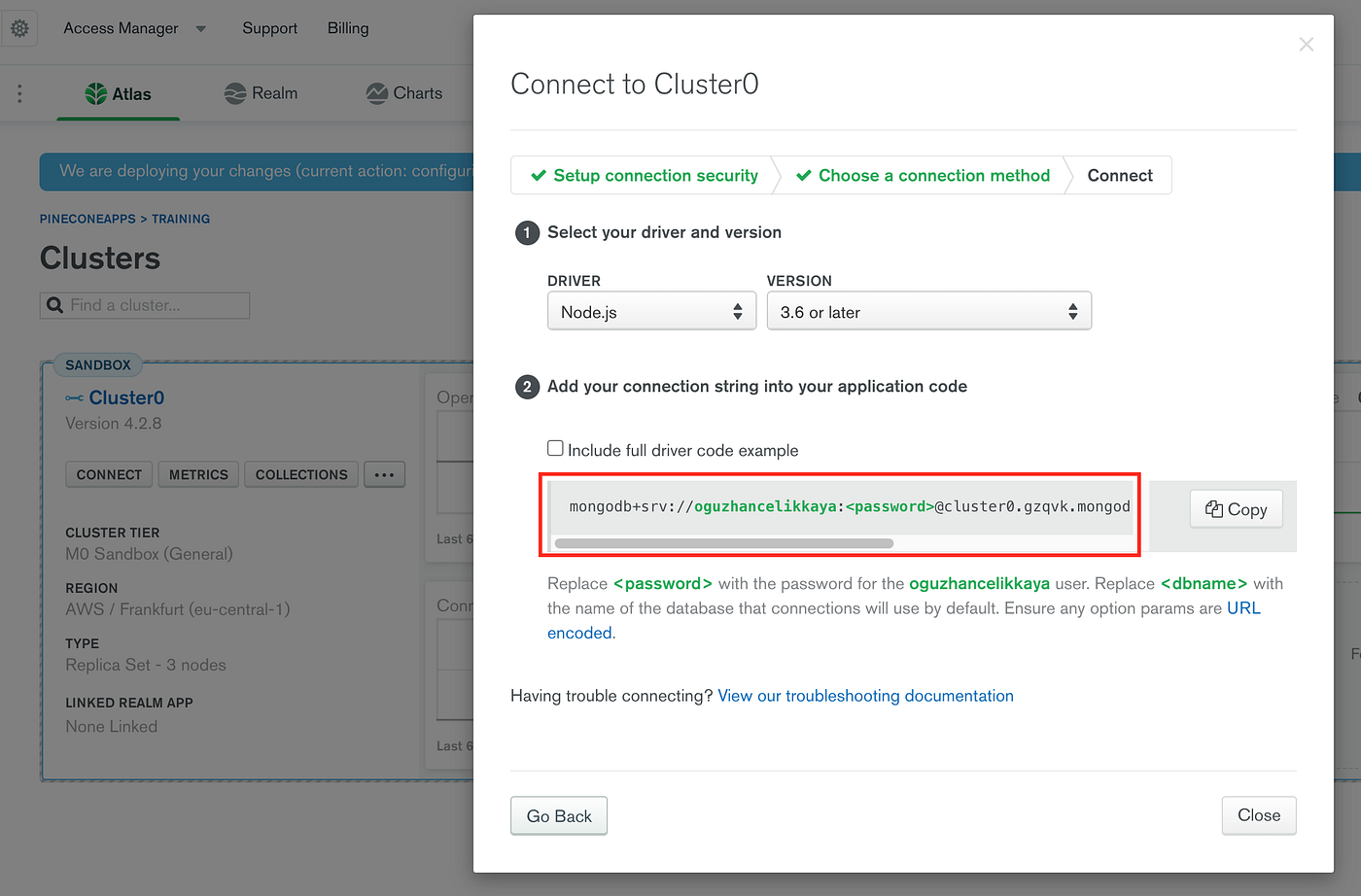
Task: Enable Include full driver code example
Action: [x=555, y=448]
